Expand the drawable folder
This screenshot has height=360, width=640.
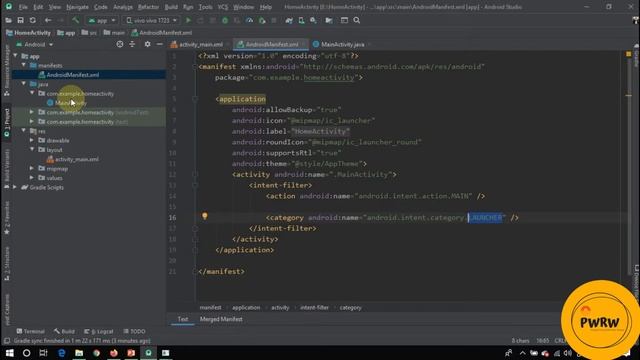tap(32, 140)
